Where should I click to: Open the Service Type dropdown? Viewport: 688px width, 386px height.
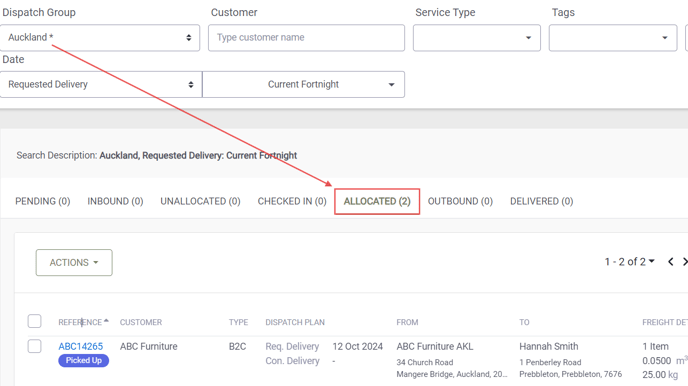(x=477, y=38)
